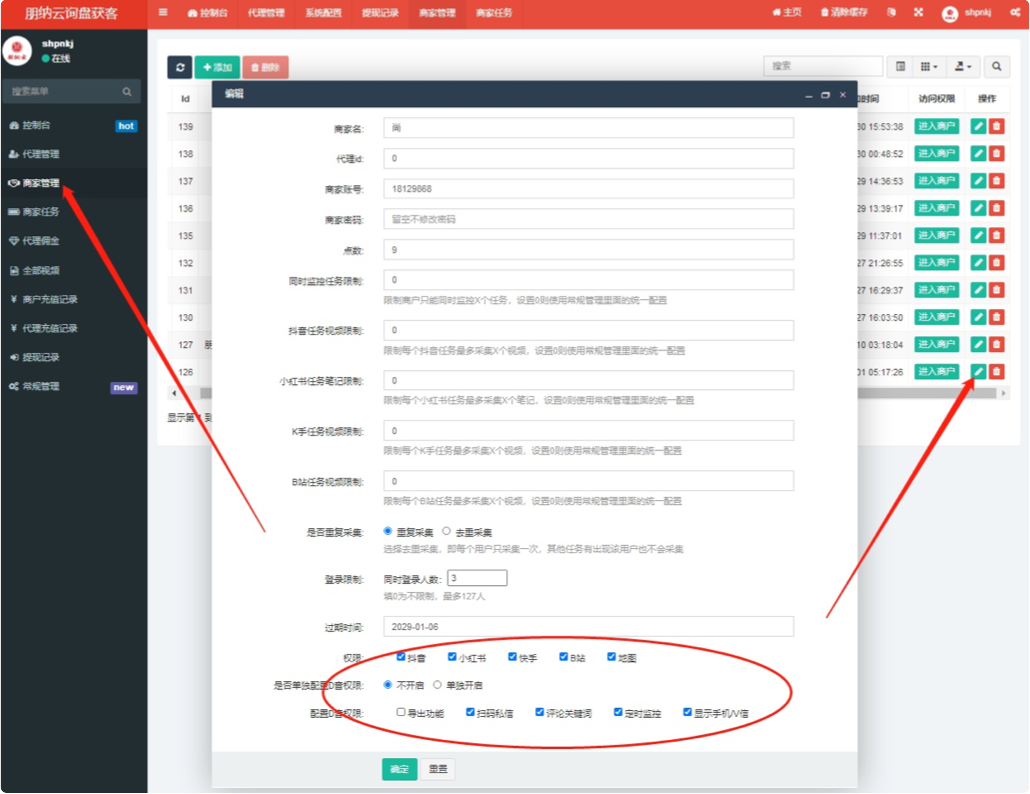The width and height of the screenshot is (1030, 794).
Task: Uncheck the 快手 permission checkbox
Action: click(512, 657)
